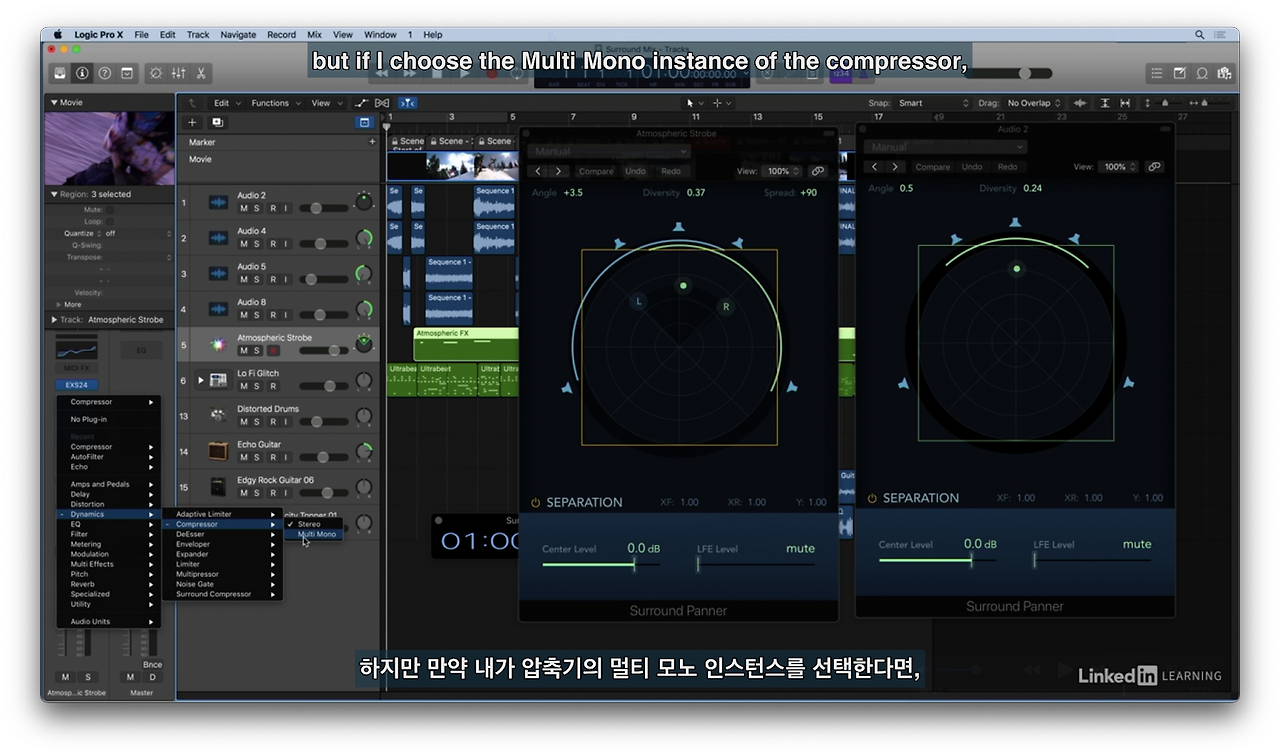Record-enable the Audio 5 track
The width and height of the screenshot is (1280, 756).
pyautogui.click(x=272, y=279)
